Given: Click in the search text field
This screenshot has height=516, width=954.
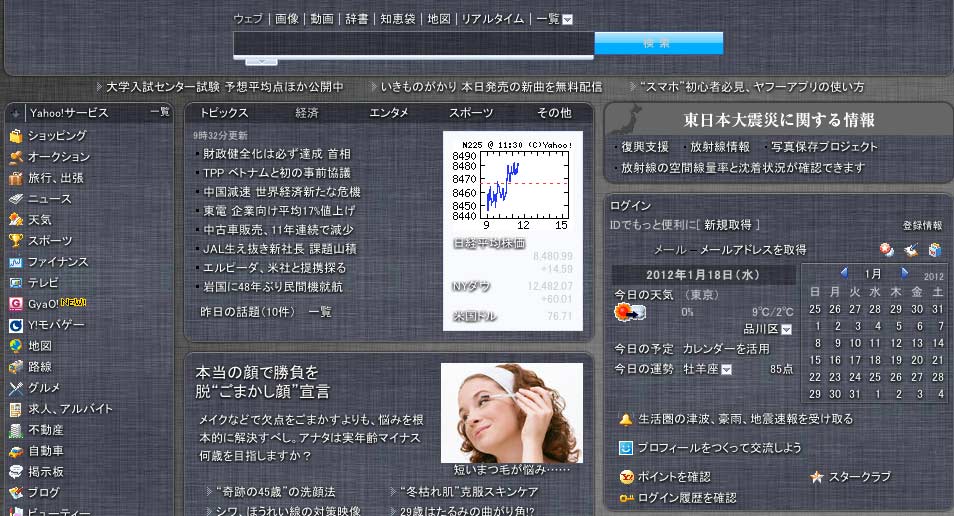Looking at the screenshot, I should (414, 44).
